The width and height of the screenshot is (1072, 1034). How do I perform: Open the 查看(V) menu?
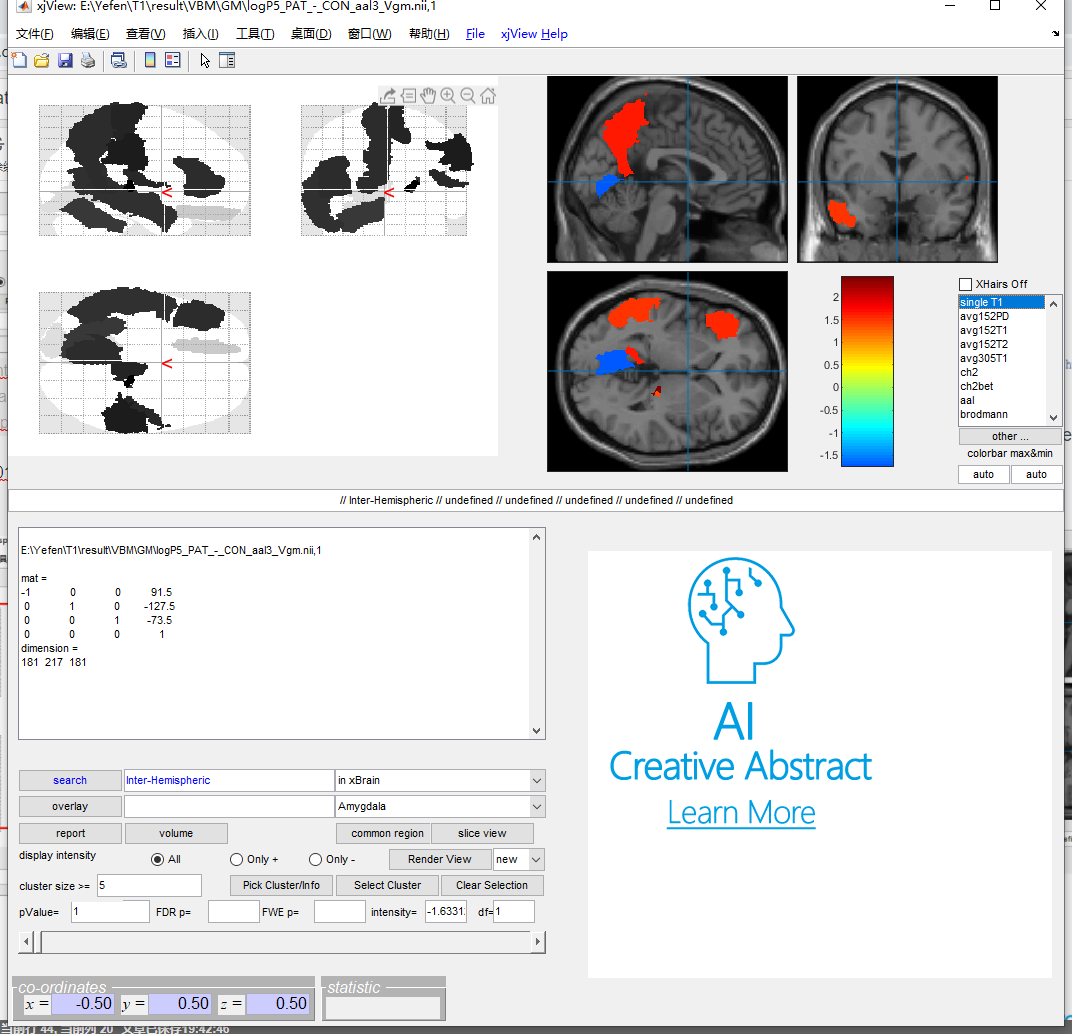[x=146, y=34]
